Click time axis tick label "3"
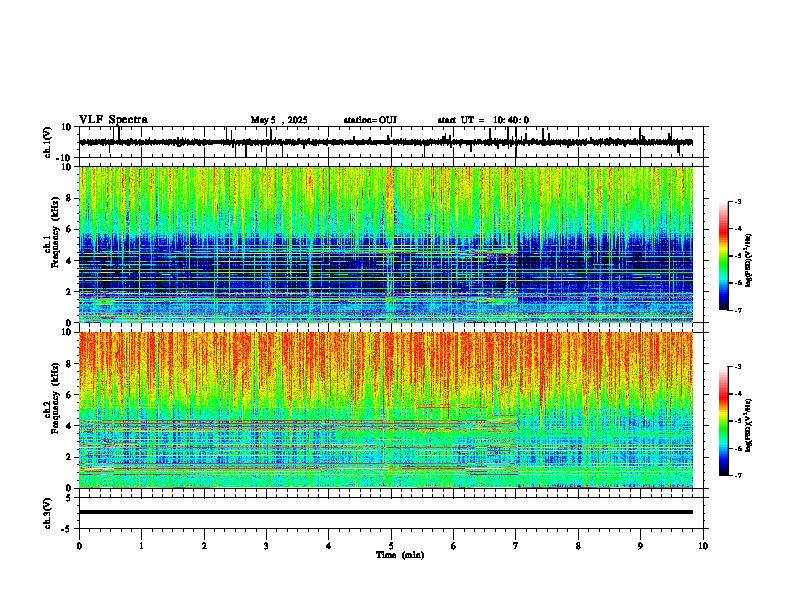 (266, 546)
